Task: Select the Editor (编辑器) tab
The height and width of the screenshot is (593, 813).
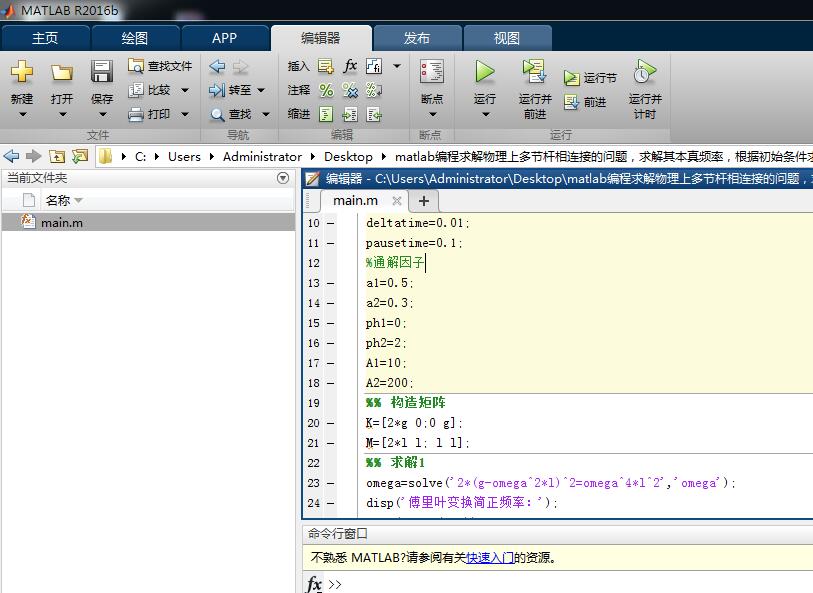Action: click(320, 38)
